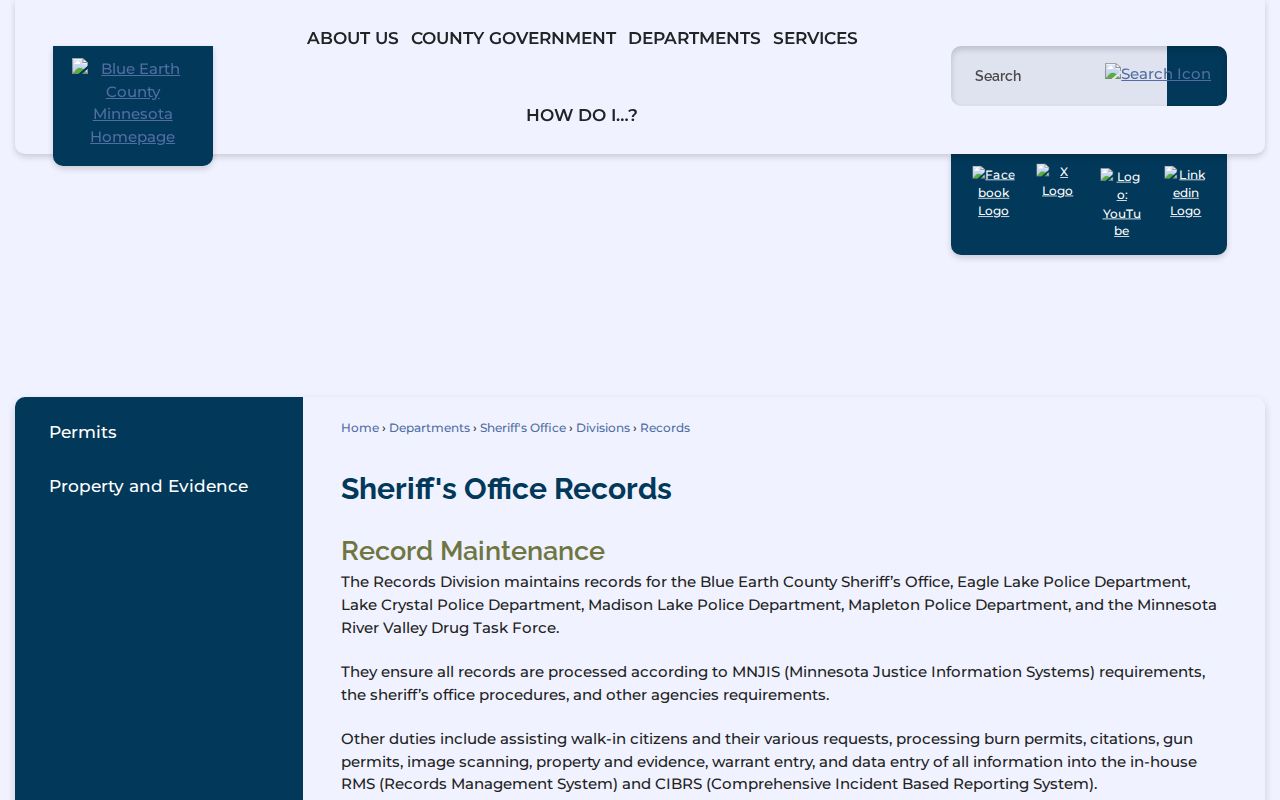Viewport: 1280px width, 800px height.
Task: Go to Sheriff's Office breadcrumb link
Action: click(523, 428)
